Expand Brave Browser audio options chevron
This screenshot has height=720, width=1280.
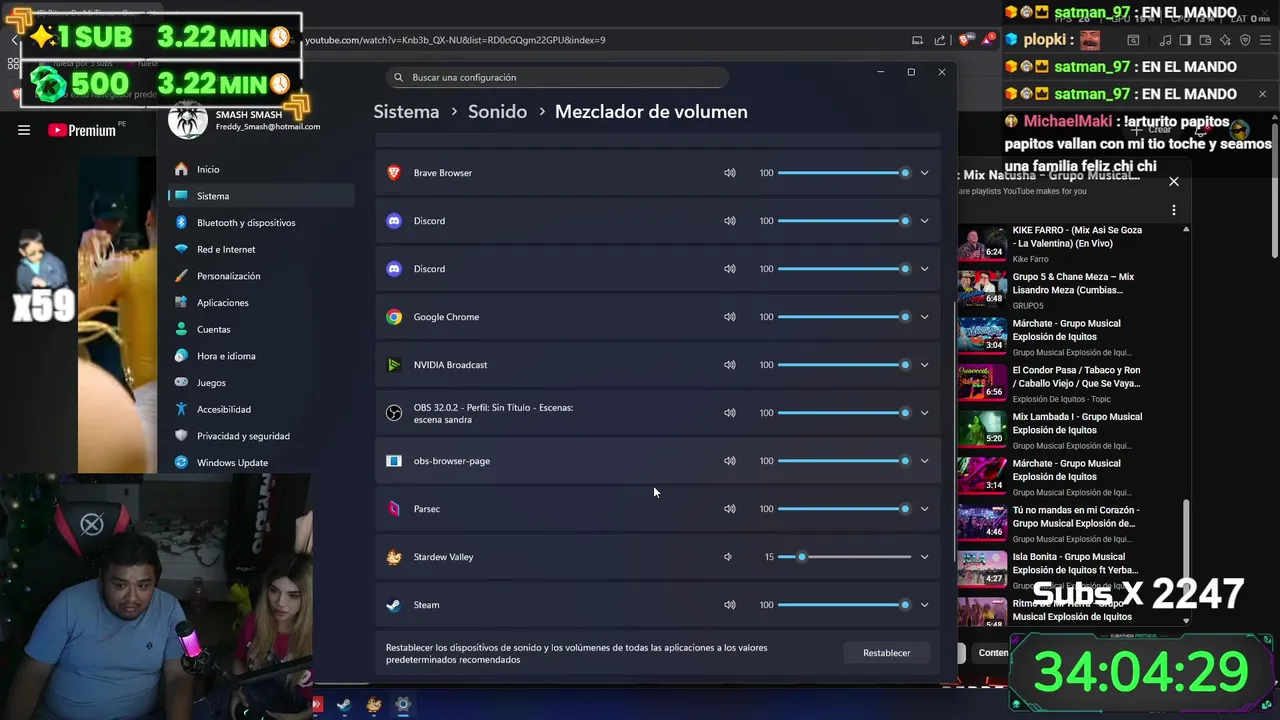coord(924,173)
